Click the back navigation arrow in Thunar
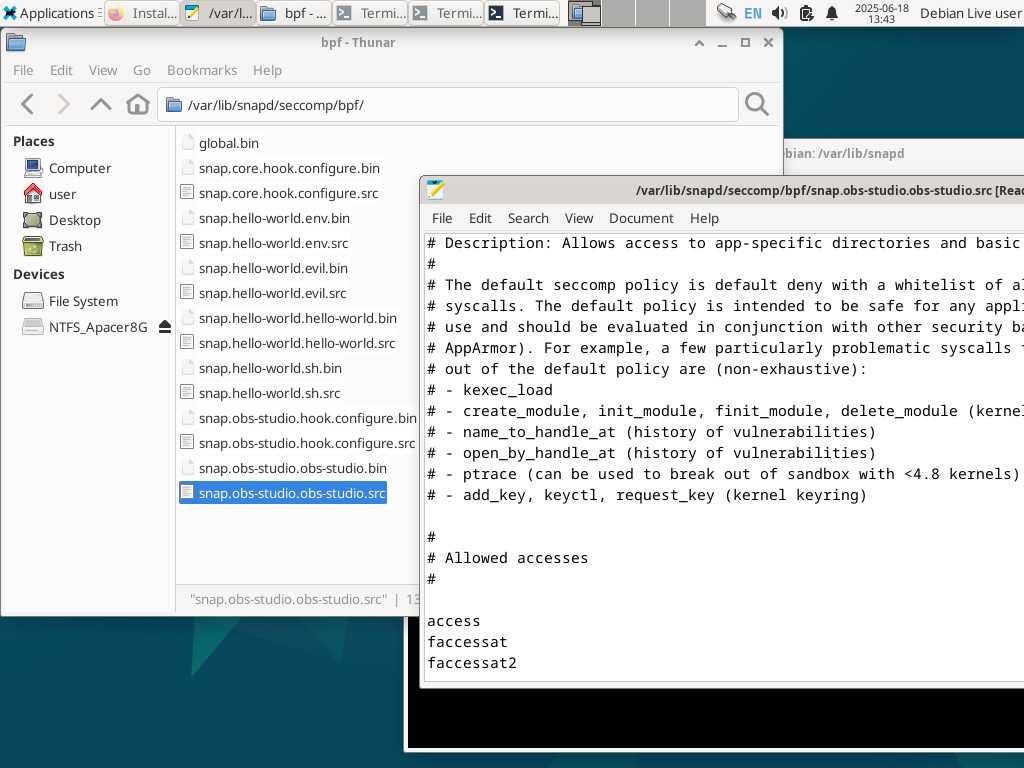This screenshot has height=768, width=1024. (28, 104)
